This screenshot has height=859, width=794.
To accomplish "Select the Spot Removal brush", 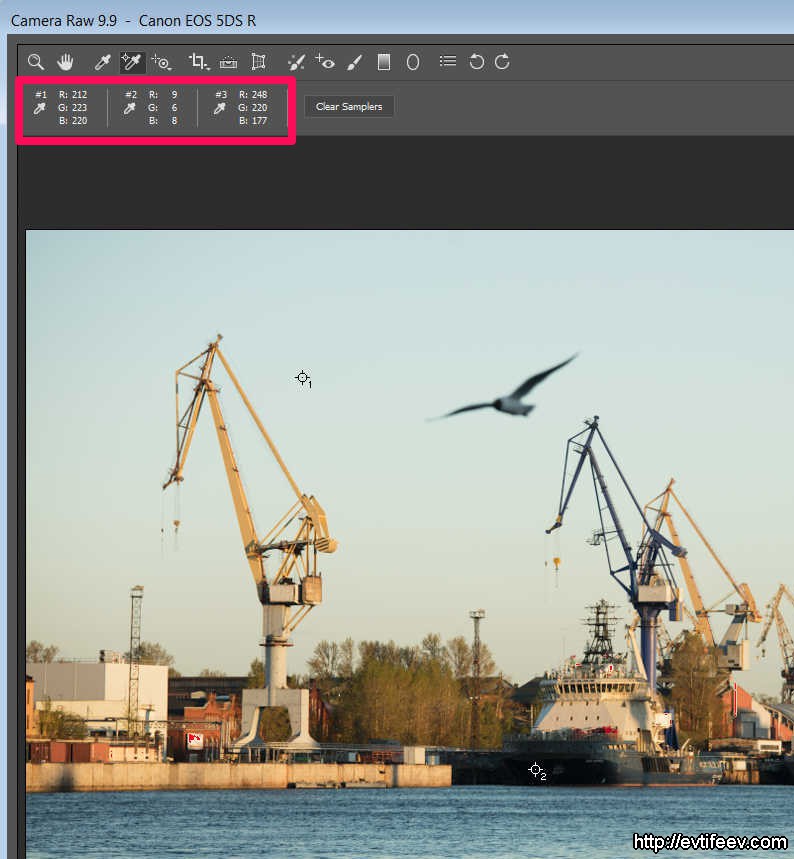I will [x=296, y=62].
